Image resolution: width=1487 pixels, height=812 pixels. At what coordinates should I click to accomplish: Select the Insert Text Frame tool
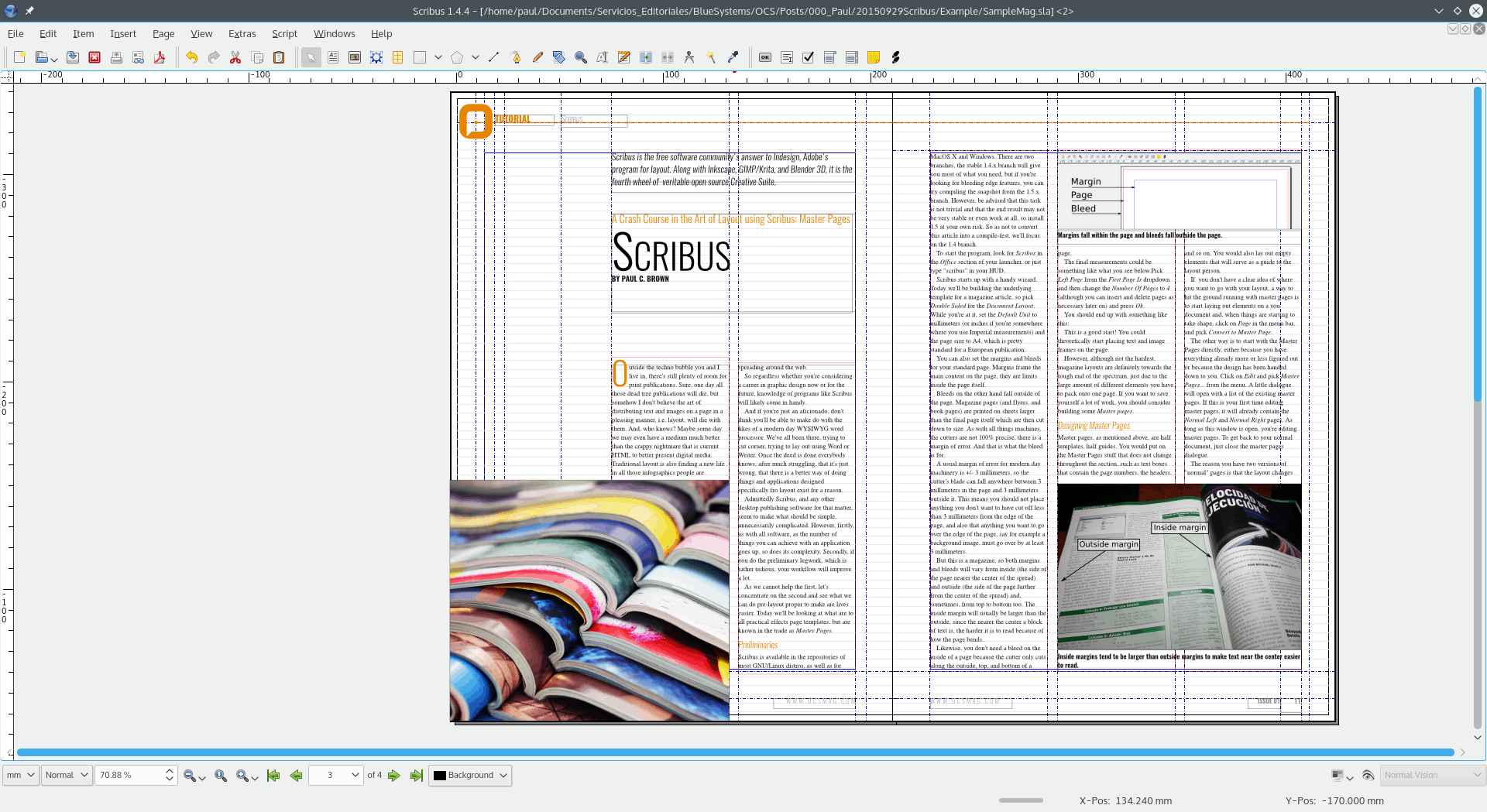click(x=333, y=57)
